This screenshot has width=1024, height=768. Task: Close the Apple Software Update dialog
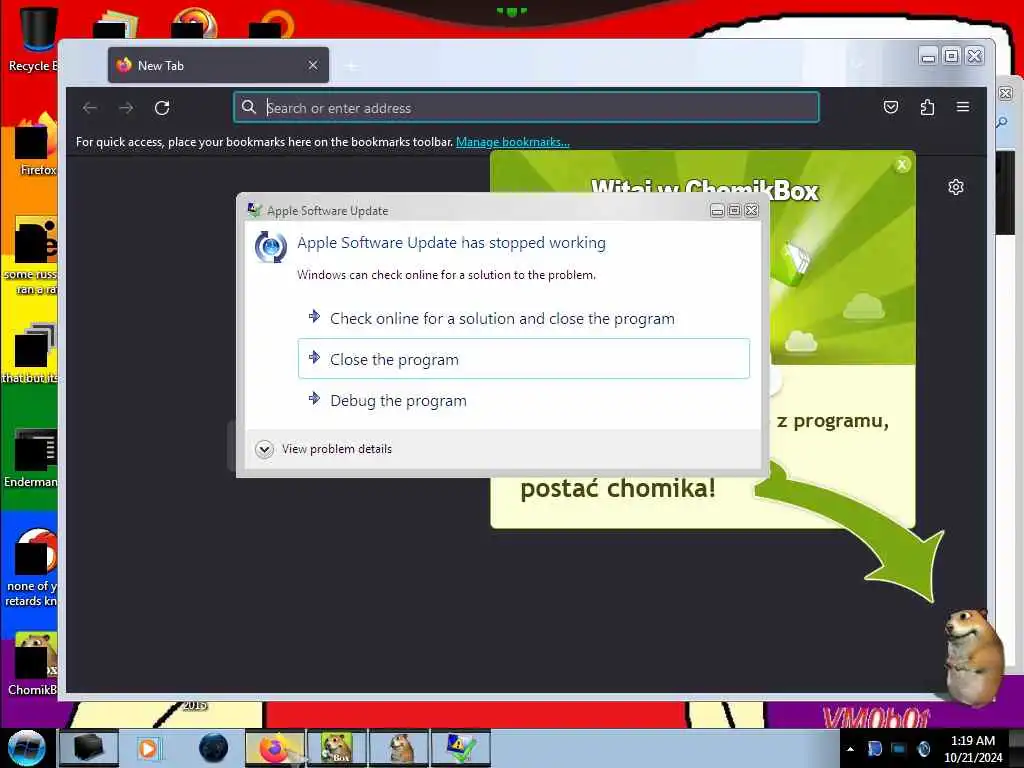(752, 210)
